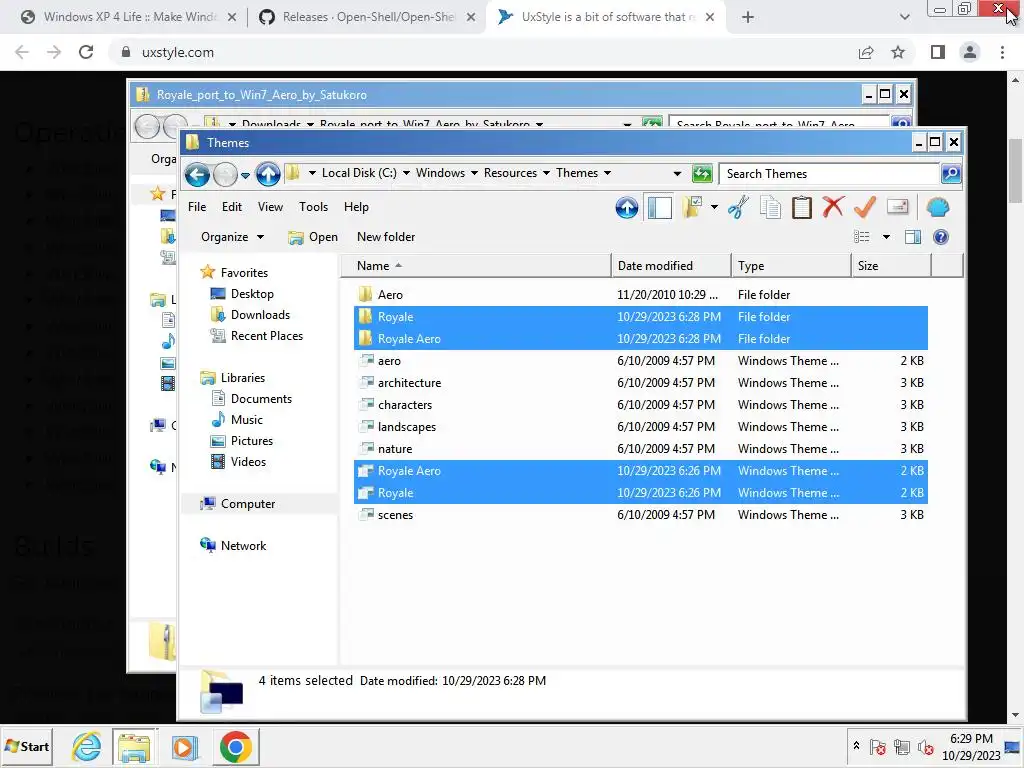This screenshot has width=1024, height=768.
Task: Click Windows Explorer taskbar icon
Action: click(134, 746)
